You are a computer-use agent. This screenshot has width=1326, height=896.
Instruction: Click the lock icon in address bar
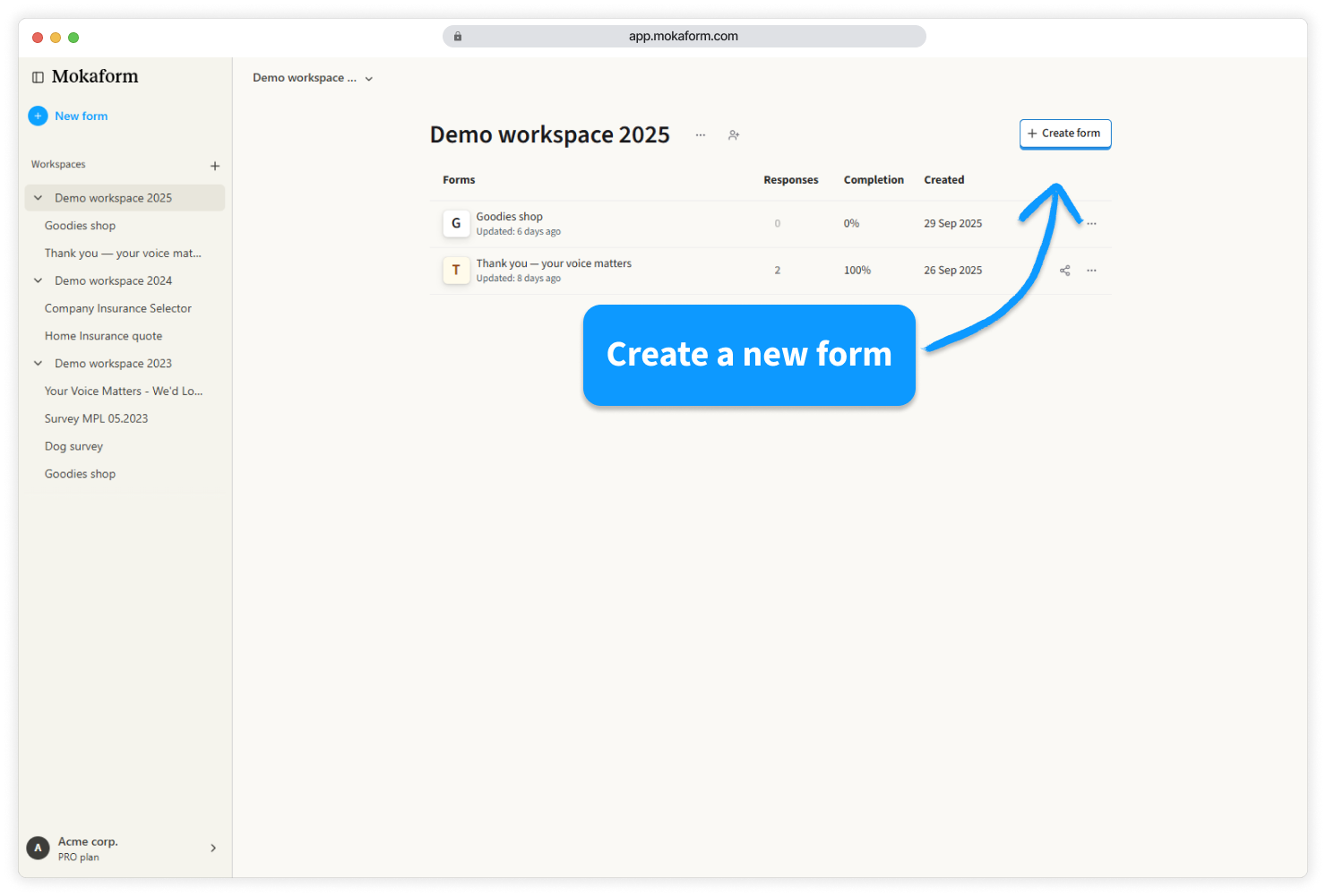click(458, 37)
